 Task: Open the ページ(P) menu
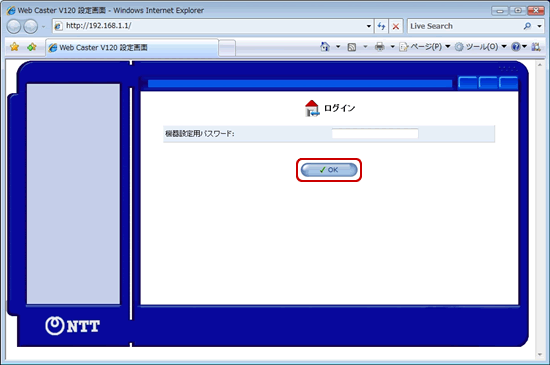(425, 47)
